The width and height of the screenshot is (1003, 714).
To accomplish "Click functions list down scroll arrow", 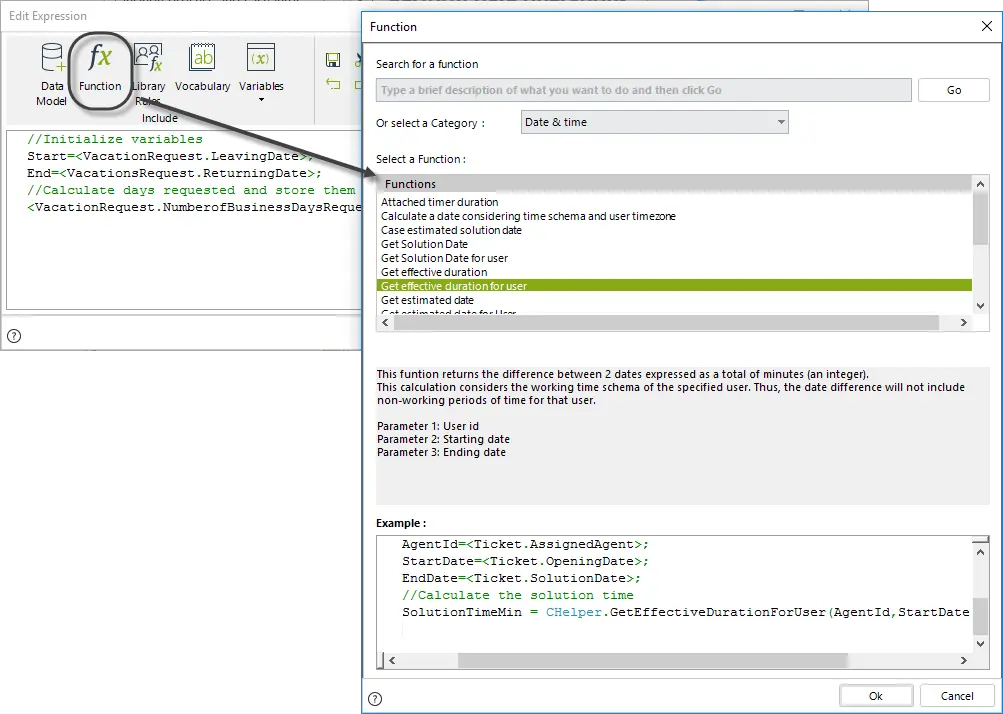I will click(x=981, y=306).
